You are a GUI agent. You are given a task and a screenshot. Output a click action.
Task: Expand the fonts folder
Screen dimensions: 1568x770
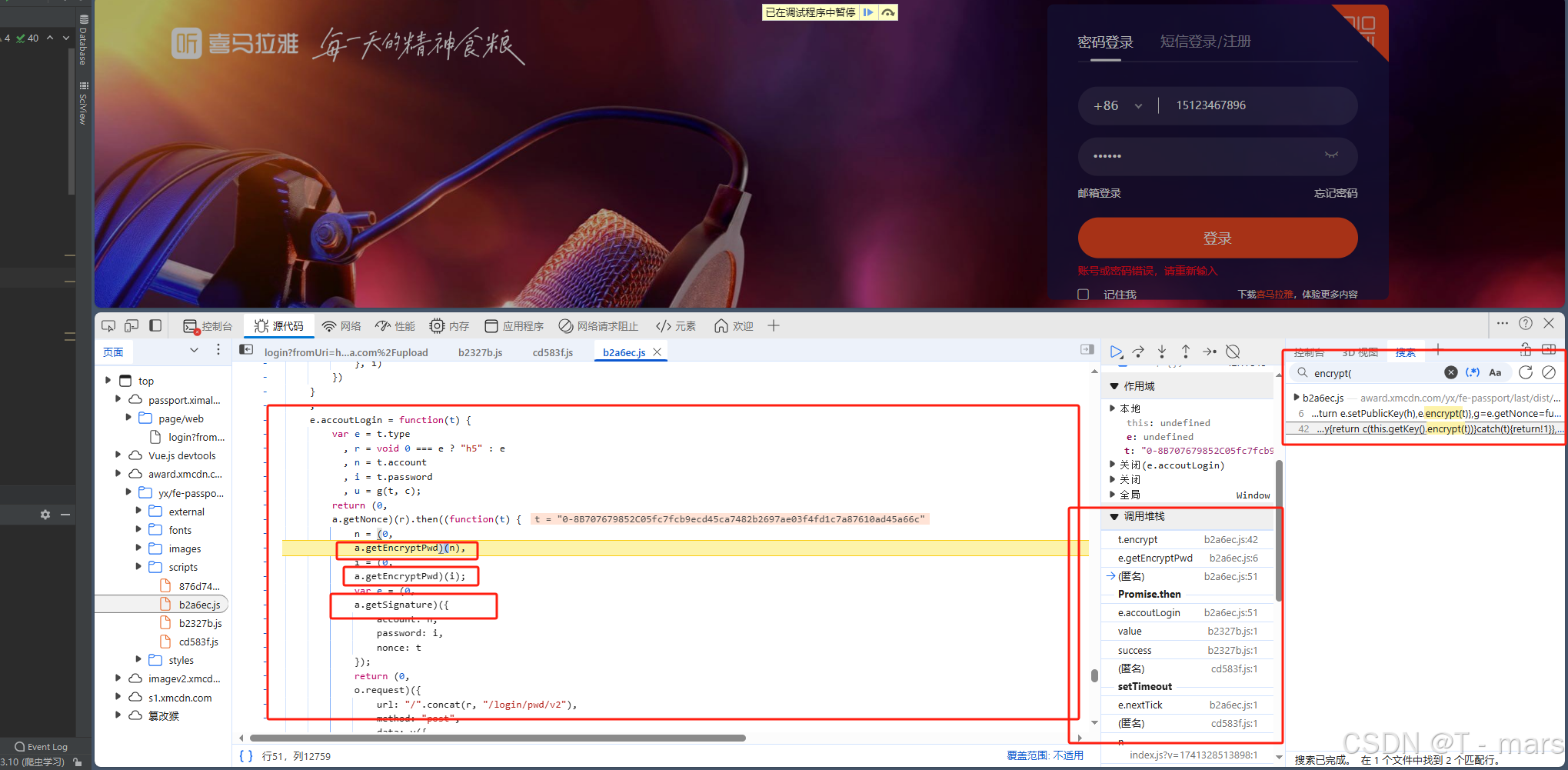tap(138, 529)
